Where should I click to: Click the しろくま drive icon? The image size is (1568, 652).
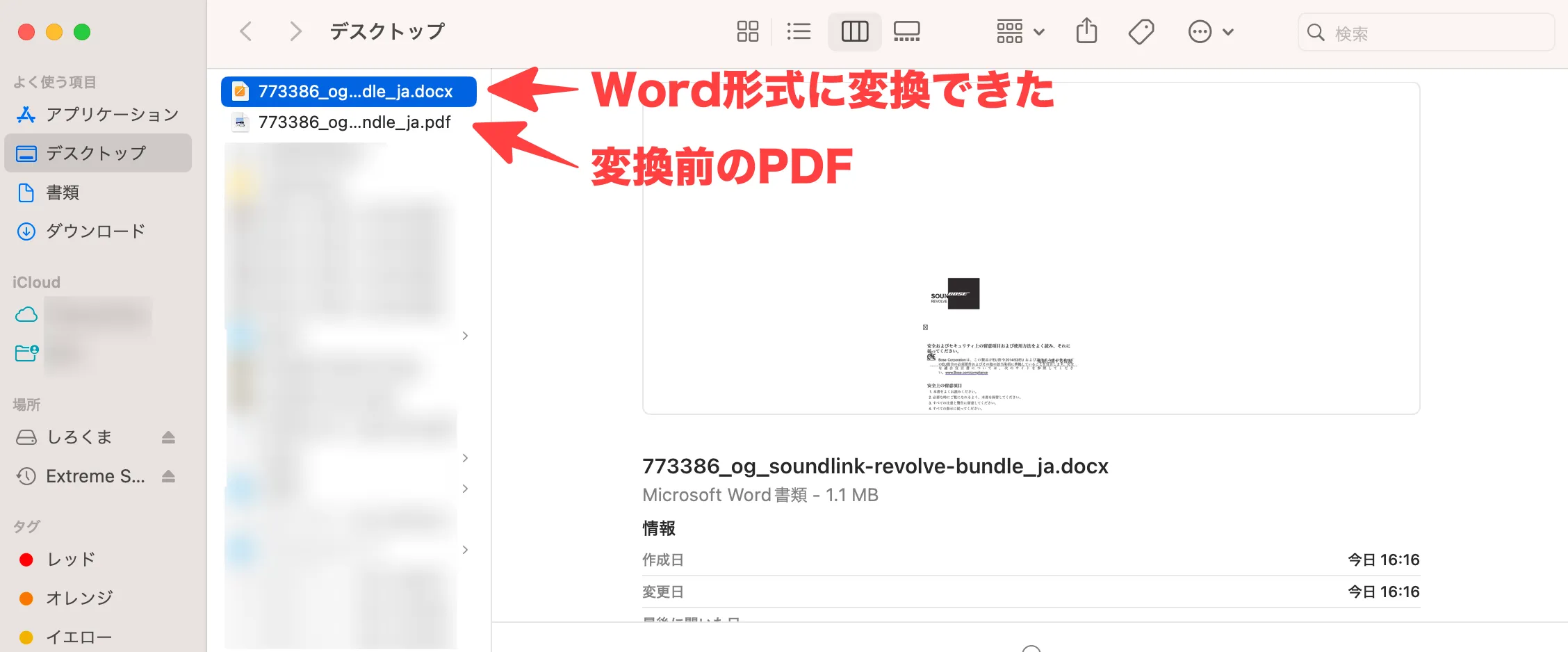pyautogui.click(x=26, y=437)
